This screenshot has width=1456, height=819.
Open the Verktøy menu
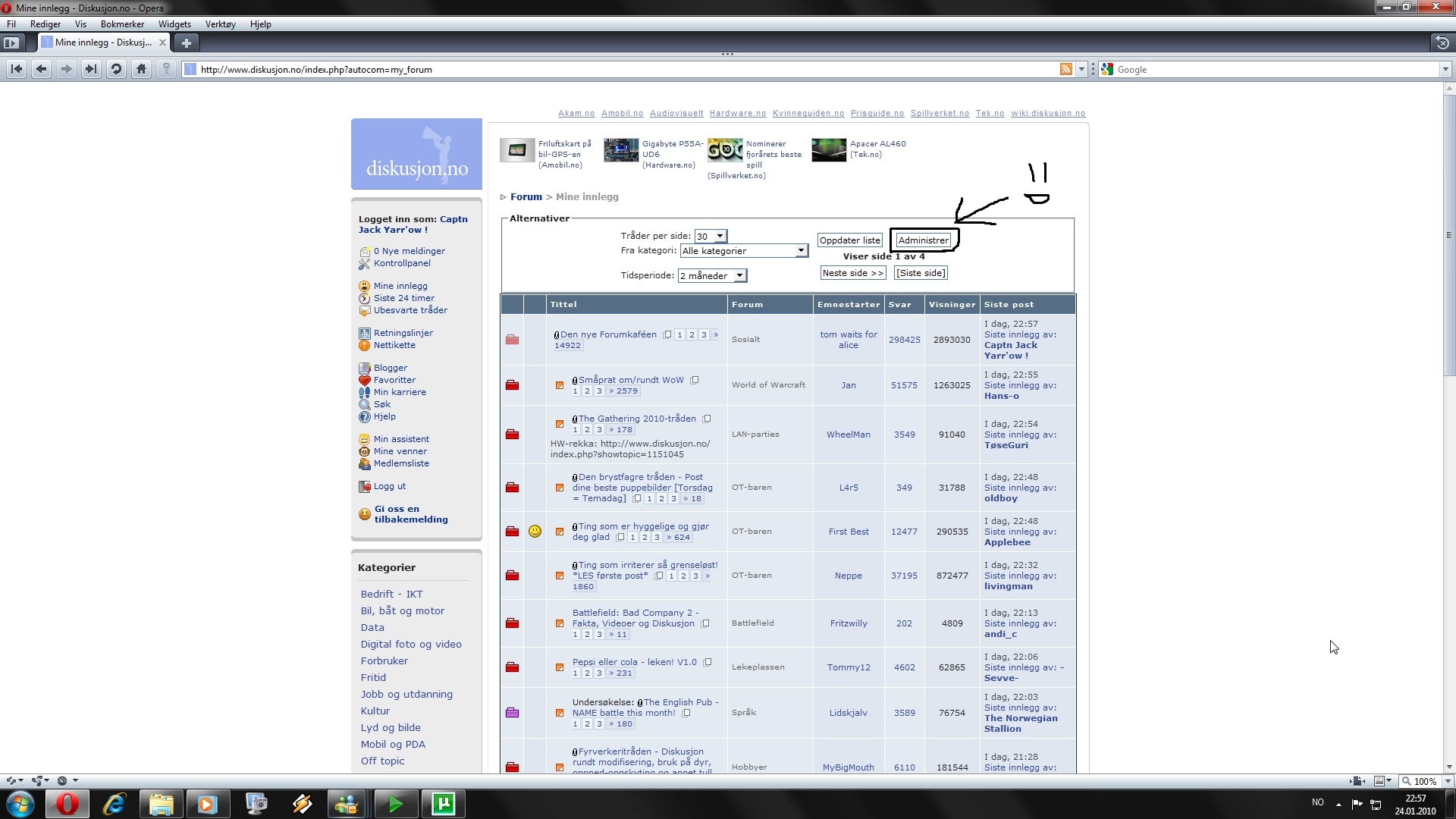click(221, 24)
